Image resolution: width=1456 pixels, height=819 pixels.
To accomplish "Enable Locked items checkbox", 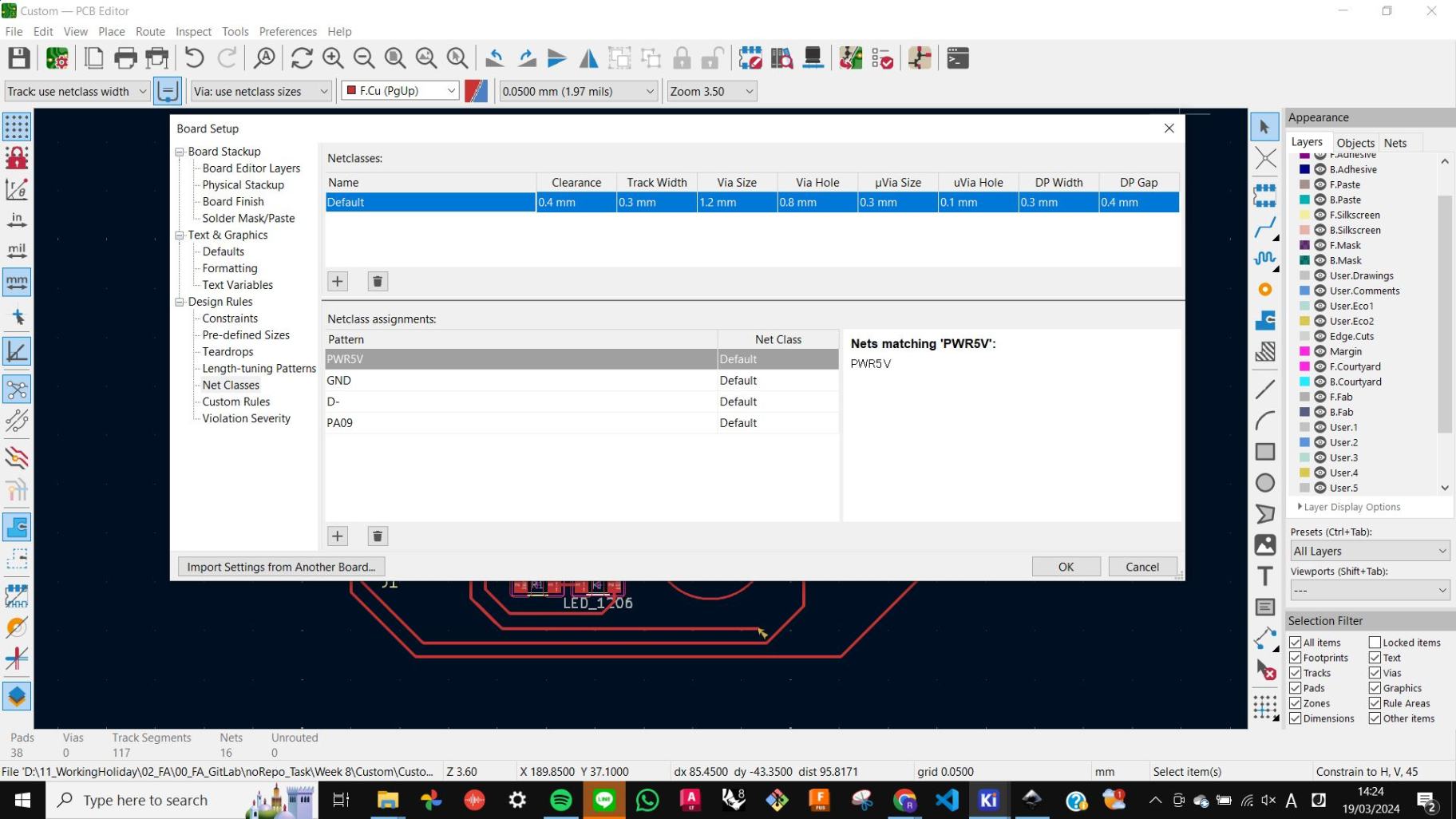I will tap(1375, 643).
